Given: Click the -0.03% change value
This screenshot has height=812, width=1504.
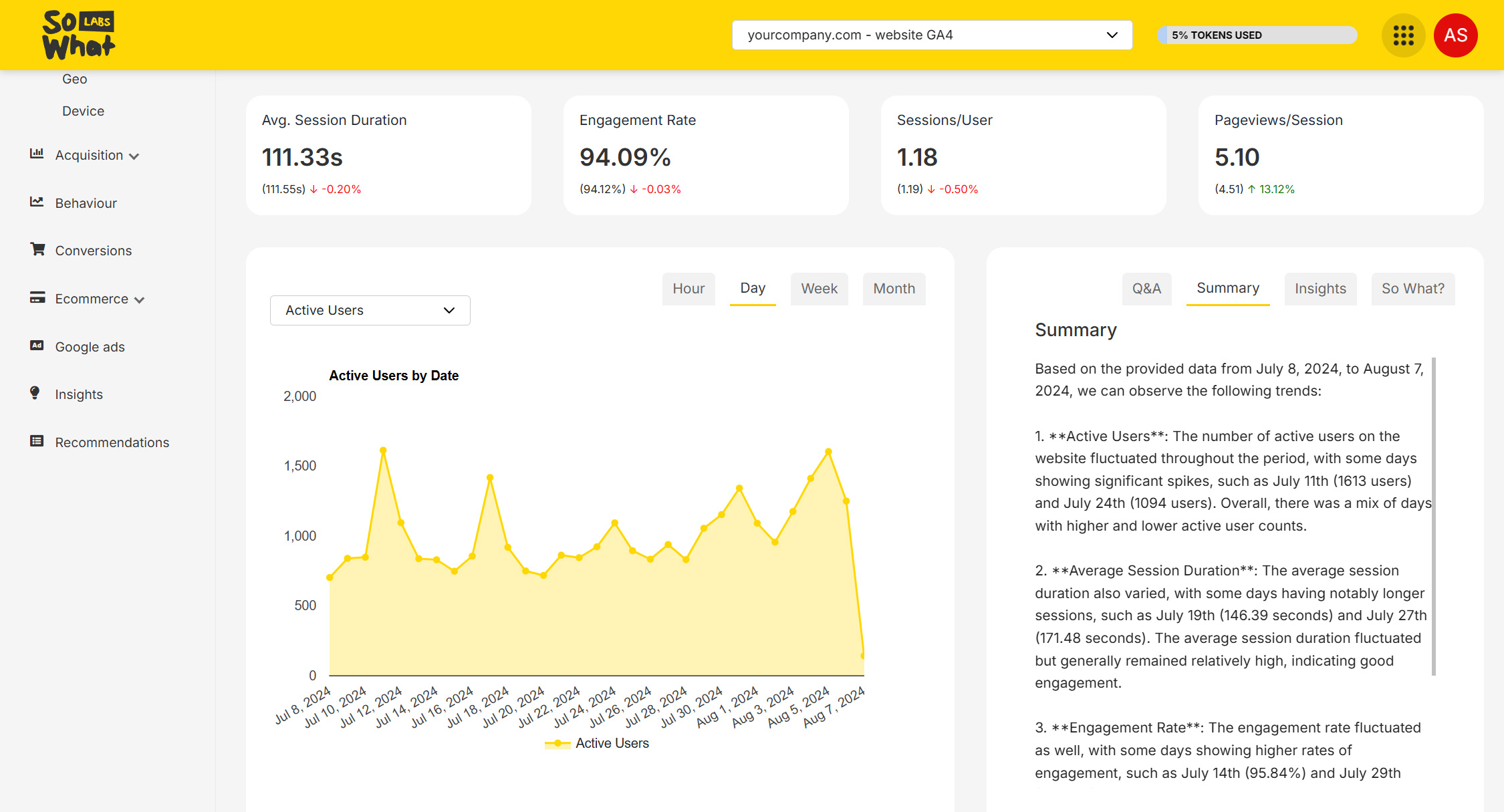Looking at the screenshot, I should point(661,189).
